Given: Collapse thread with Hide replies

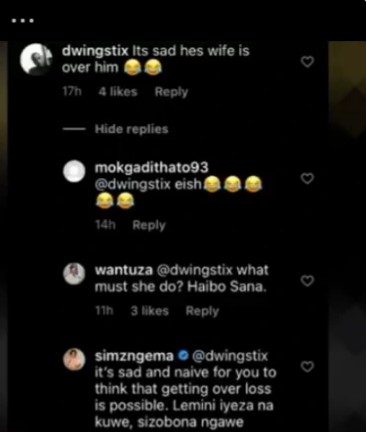Looking at the screenshot, I should (x=131, y=129).
